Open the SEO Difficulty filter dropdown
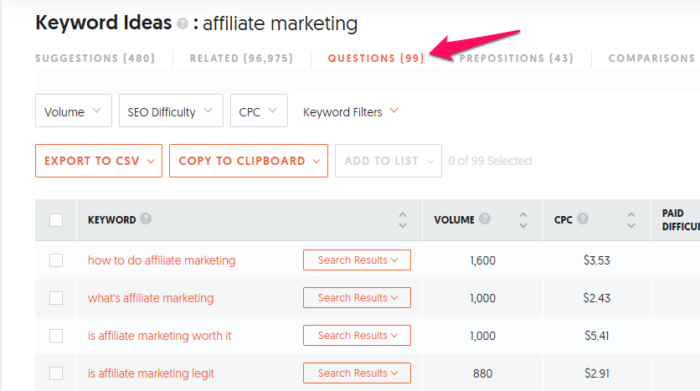Viewport: 700px width, 391px height. (x=171, y=111)
